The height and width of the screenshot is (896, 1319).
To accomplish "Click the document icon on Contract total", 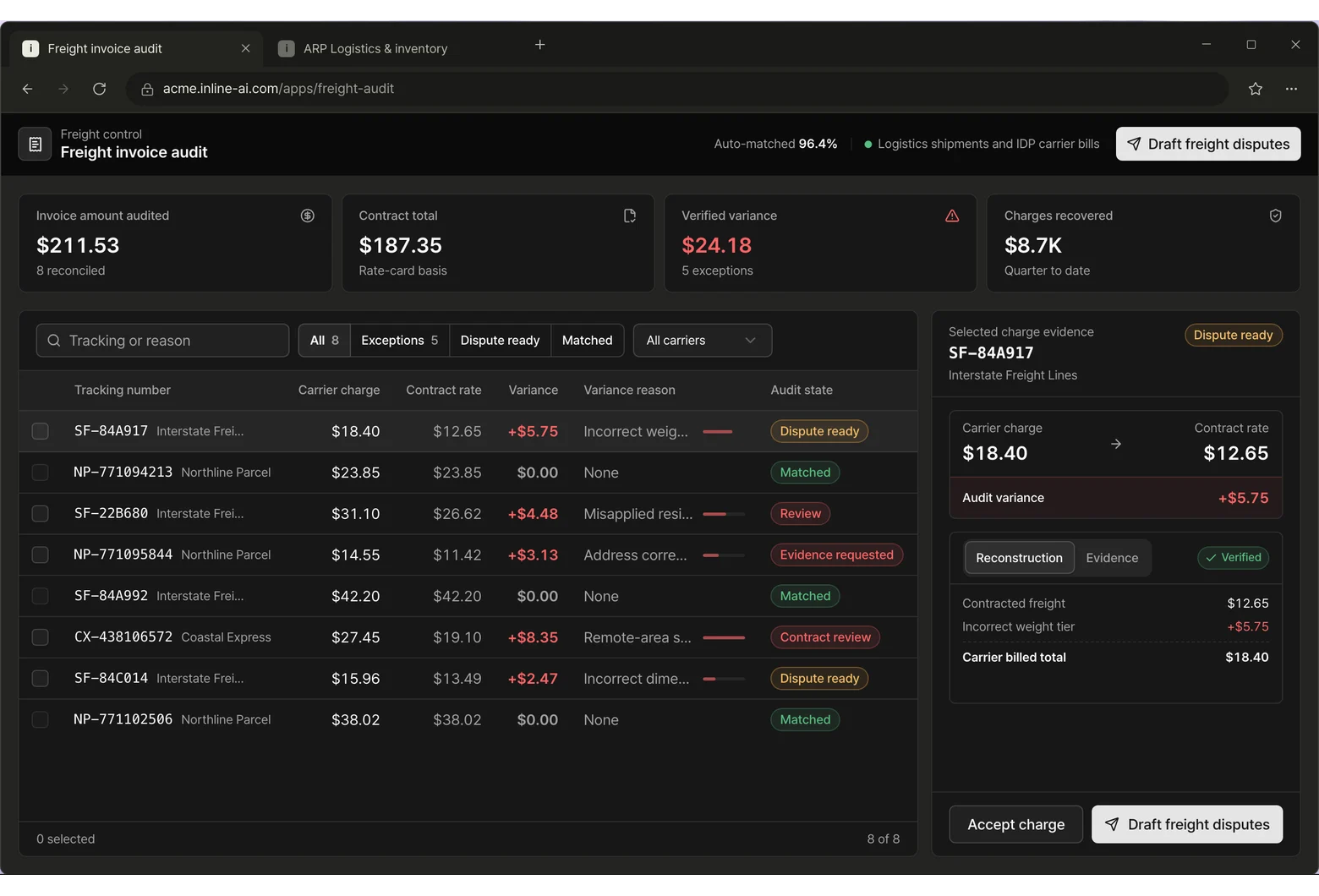I will (630, 216).
